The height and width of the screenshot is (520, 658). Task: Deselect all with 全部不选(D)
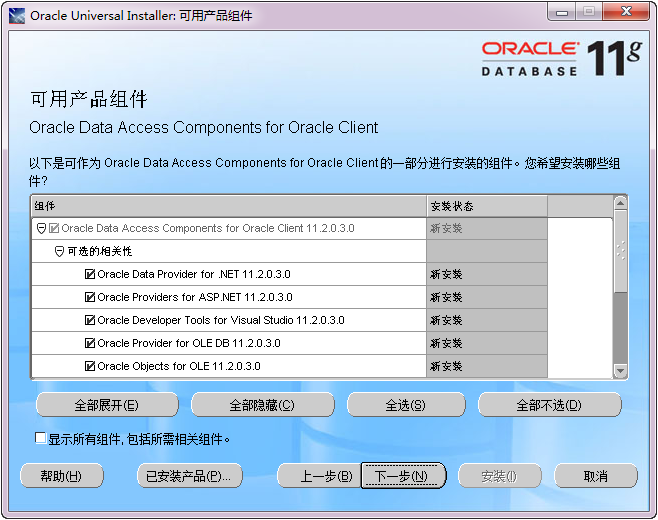549,405
